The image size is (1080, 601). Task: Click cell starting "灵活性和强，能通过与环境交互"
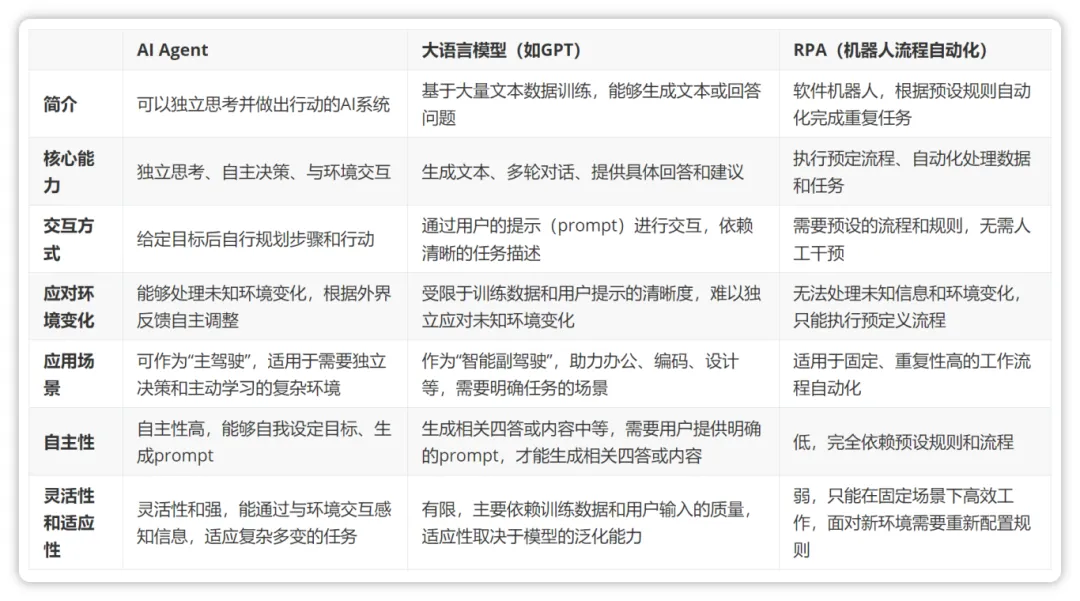click(x=263, y=523)
